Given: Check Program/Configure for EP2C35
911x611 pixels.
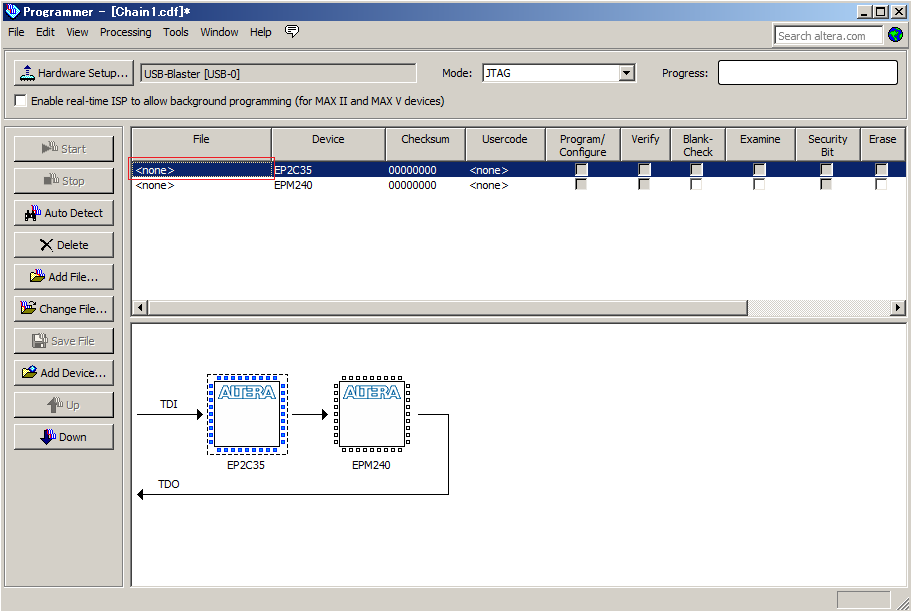Looking at the screenshot, I should (581, 170).
